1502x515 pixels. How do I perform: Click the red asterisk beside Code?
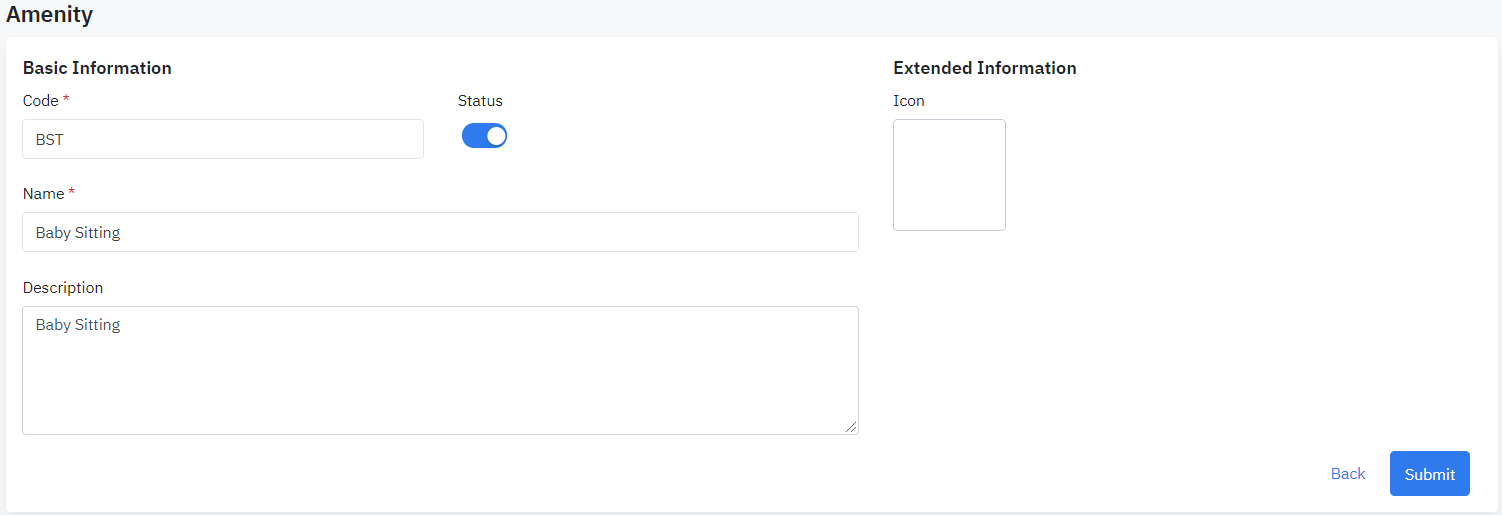[x=66, y=100]
